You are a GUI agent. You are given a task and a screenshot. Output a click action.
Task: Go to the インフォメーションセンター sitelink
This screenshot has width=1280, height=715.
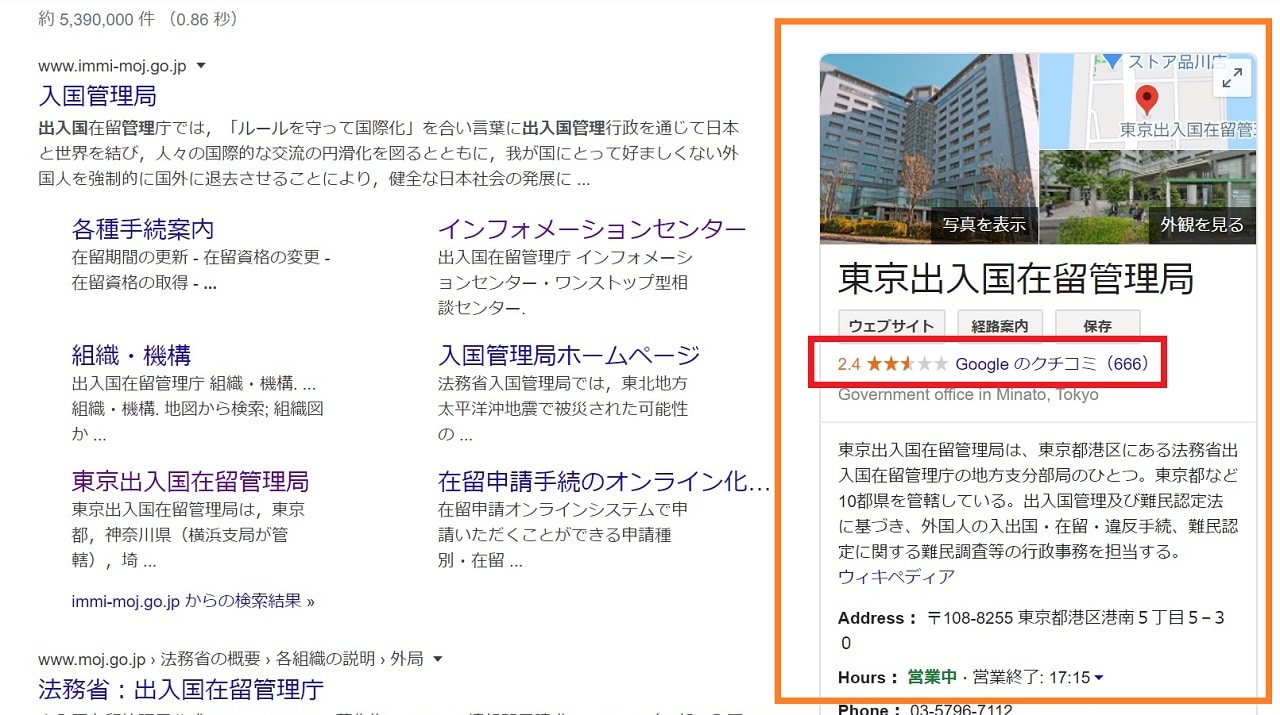click(592, 229)
